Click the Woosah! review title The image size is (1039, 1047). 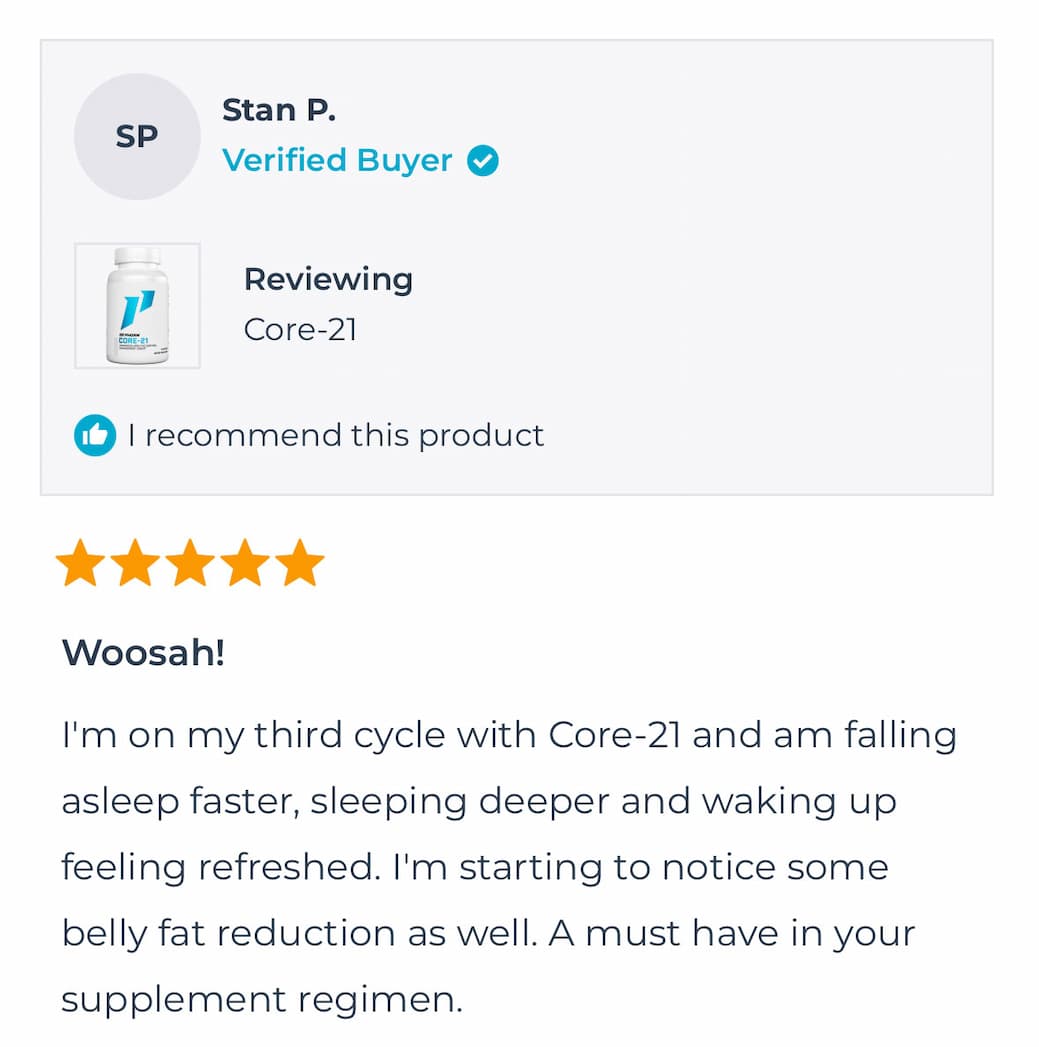tap(143, 652)
